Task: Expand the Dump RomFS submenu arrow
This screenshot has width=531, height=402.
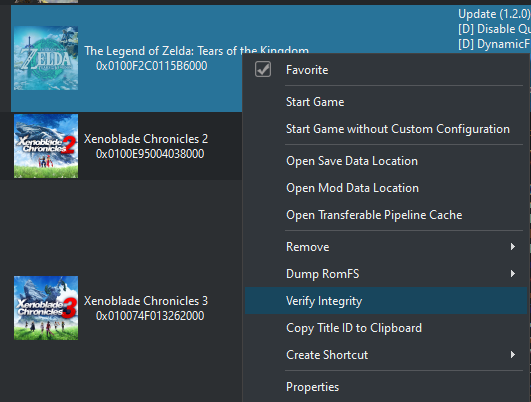Action: pos(513,274)
